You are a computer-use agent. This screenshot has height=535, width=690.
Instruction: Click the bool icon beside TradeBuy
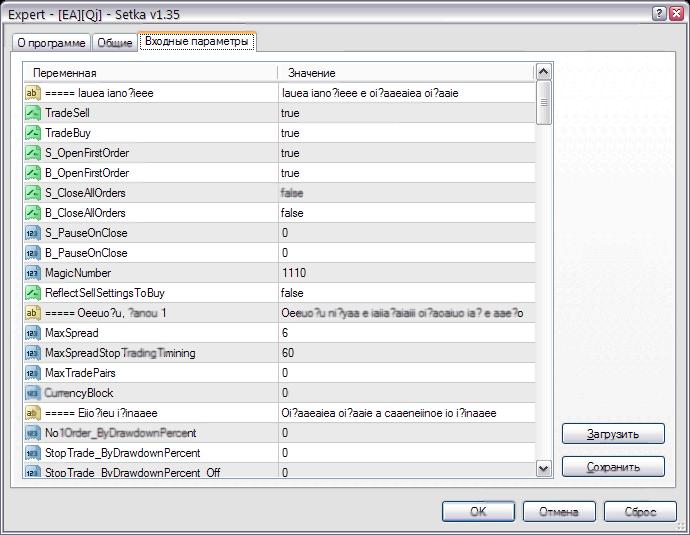[x=33, y=133]
